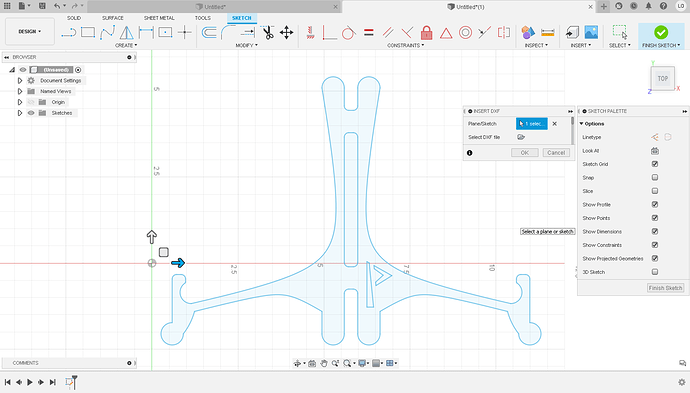
Task: Enable the Snap checkbox
Action: pos(655,178)
